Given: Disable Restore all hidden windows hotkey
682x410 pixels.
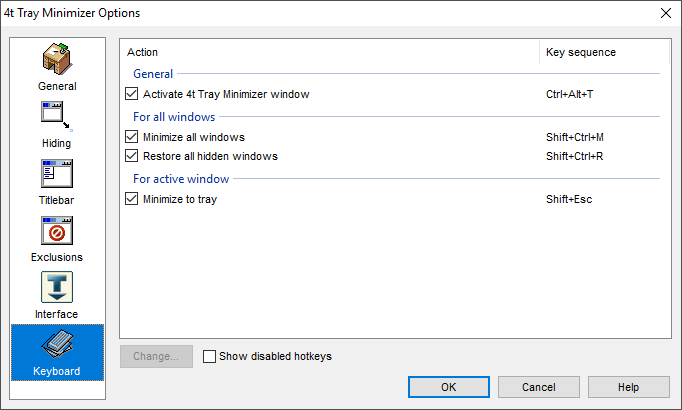Looking at the screenshot, I should point(132,156).
